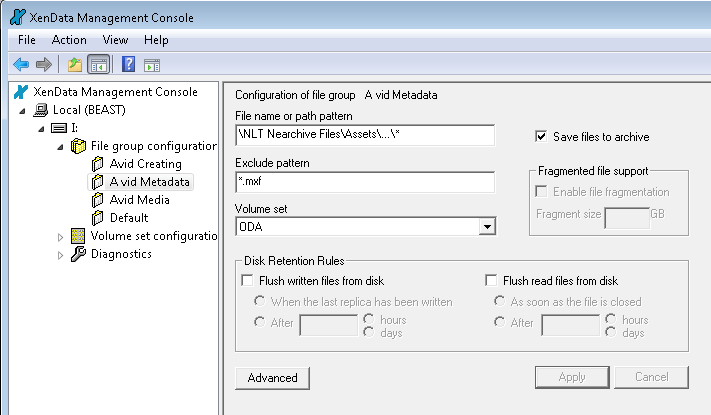Select the Volume set configuration icon
This screenshot has height=415, width=711.
click(x=78, y=236)
